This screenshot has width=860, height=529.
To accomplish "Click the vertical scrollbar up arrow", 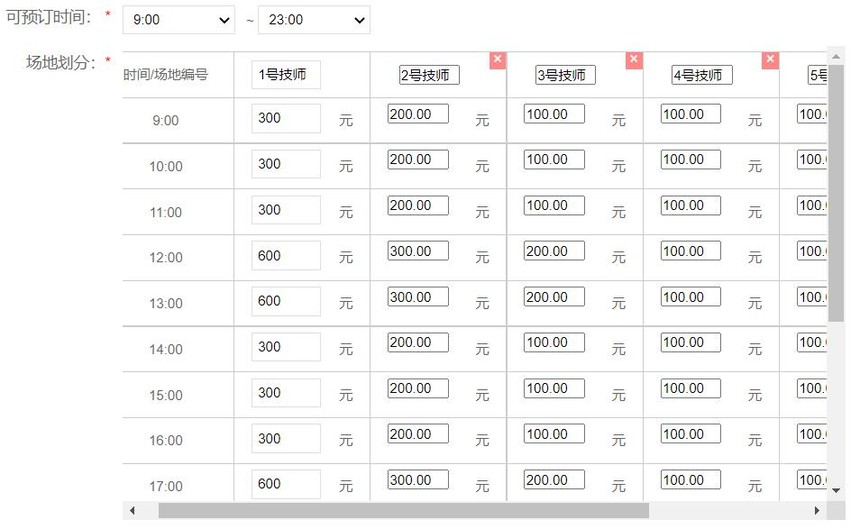I will 837,55.
